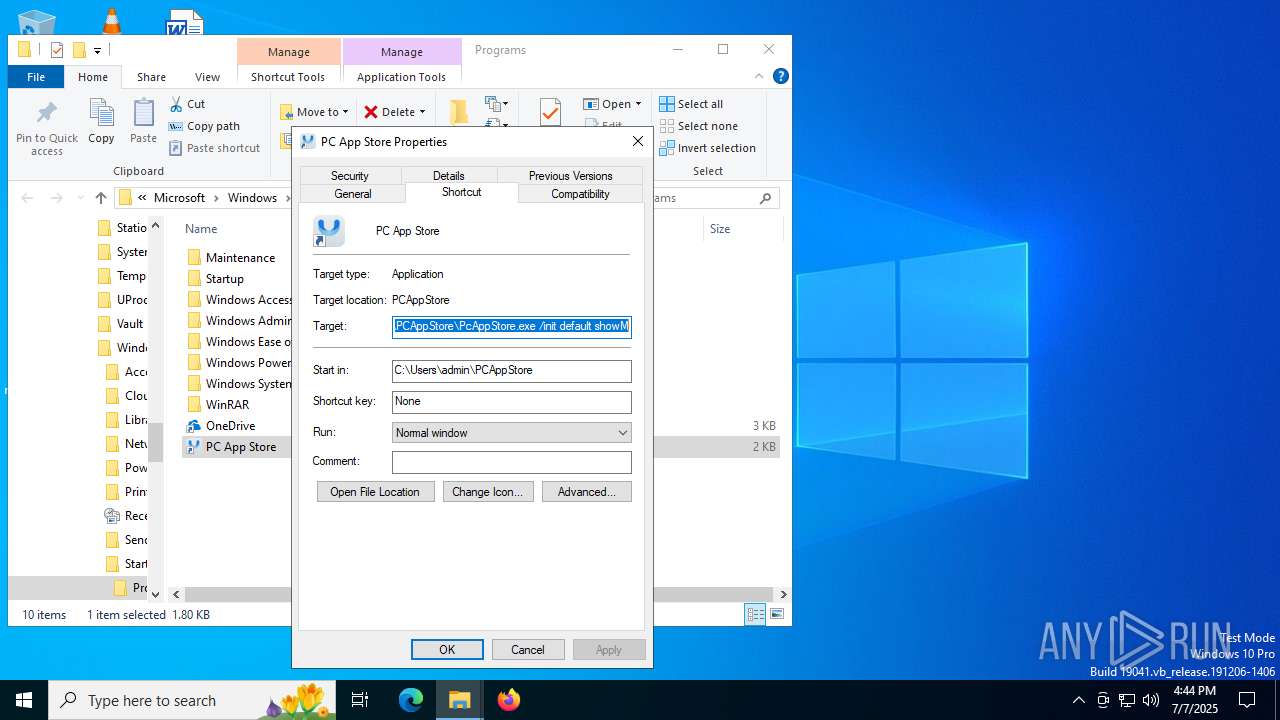Open VLC media player desktop icon
1280x720 pixels.
pos(111,20)
